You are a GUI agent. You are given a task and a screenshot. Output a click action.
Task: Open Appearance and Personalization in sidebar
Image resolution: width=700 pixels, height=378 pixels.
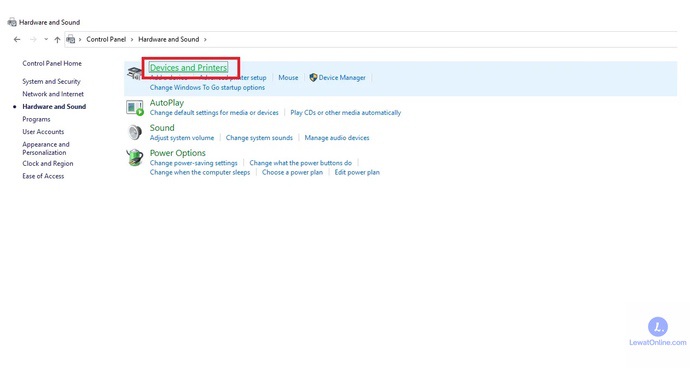[x=46, y=148]
